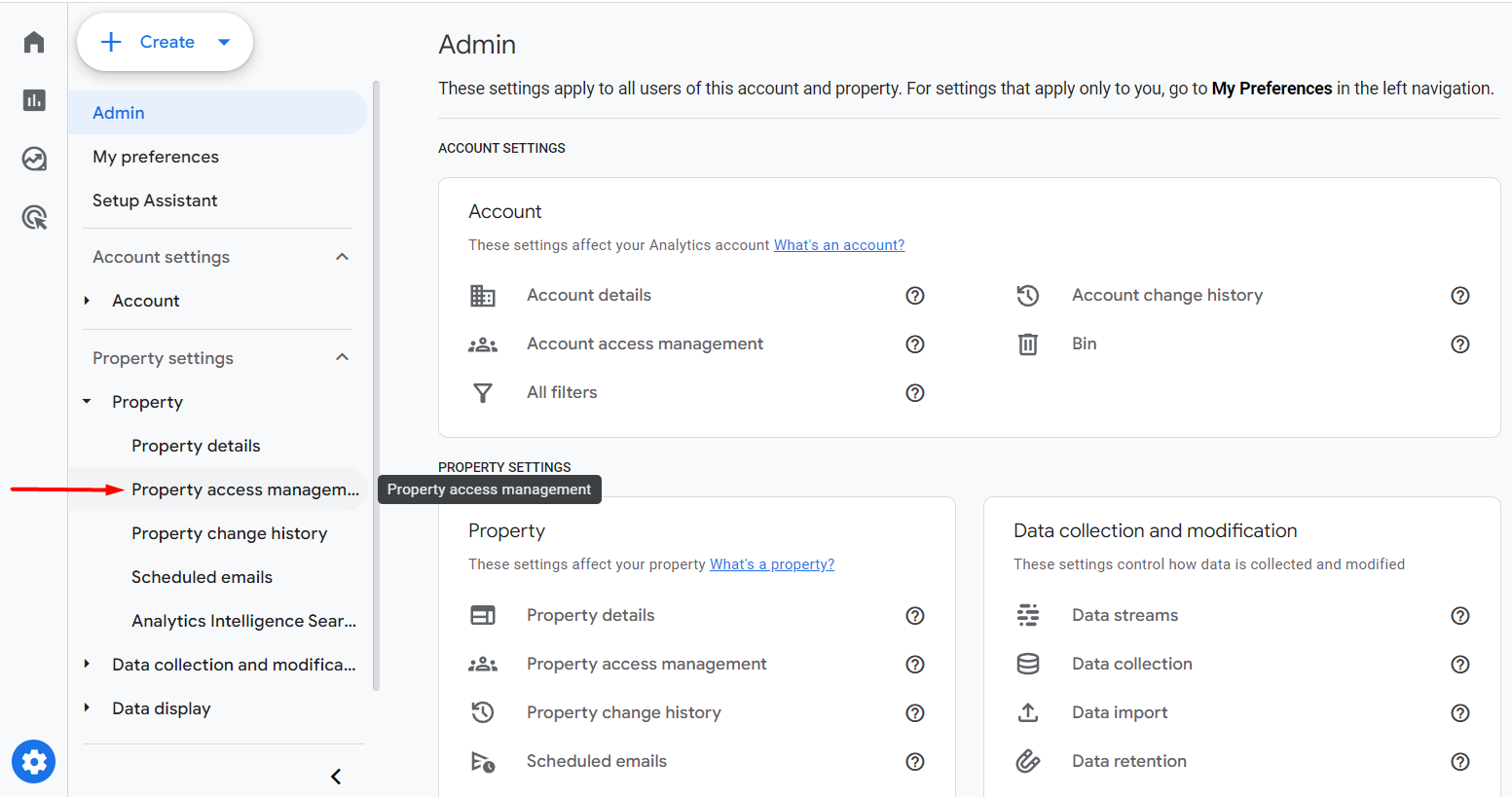Screen dimensions: 1512x797
Task: Collapse the Account settings section
Action: [342, 257]
